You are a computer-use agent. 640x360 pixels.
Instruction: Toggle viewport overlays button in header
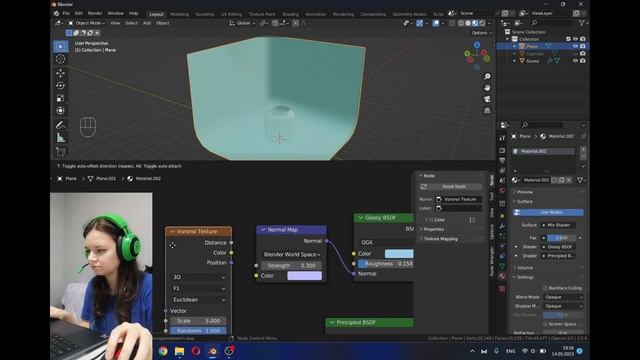(436, 23)
